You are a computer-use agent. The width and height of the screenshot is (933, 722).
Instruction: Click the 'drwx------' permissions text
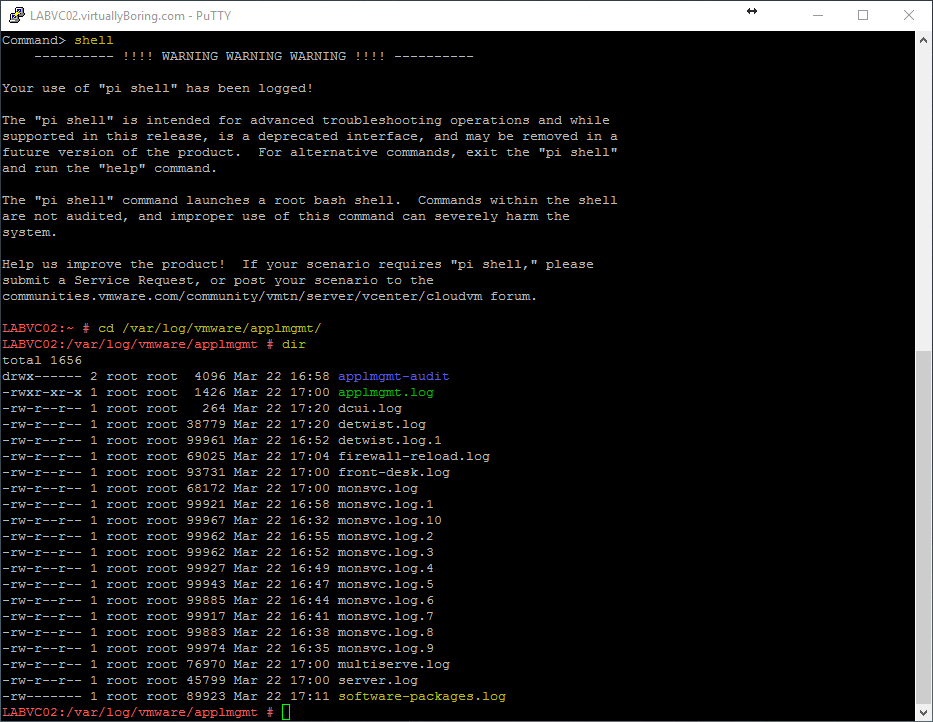tap(42, 376)
